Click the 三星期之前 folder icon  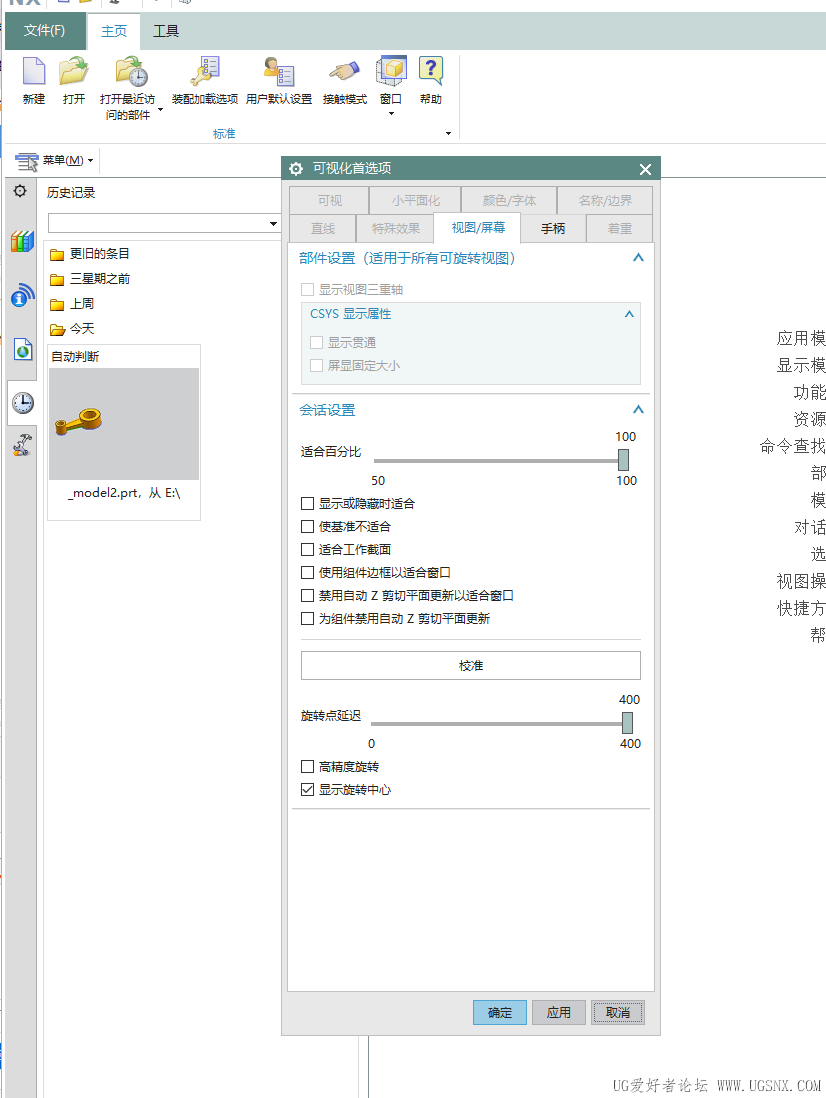(57, 279)
